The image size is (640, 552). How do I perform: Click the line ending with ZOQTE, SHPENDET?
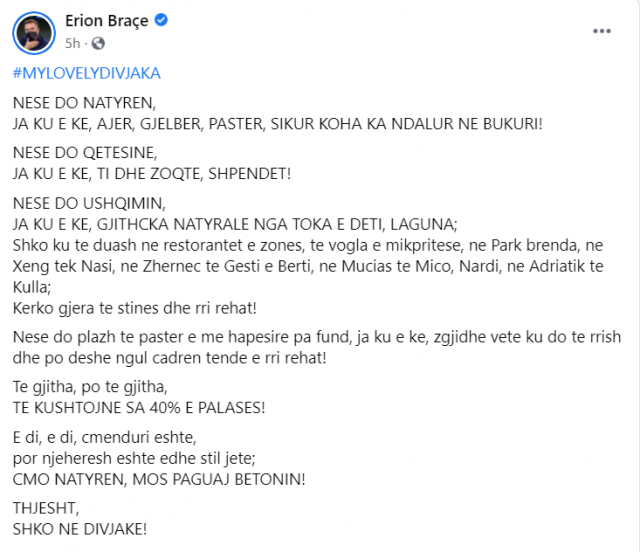[x=152, y=174]
